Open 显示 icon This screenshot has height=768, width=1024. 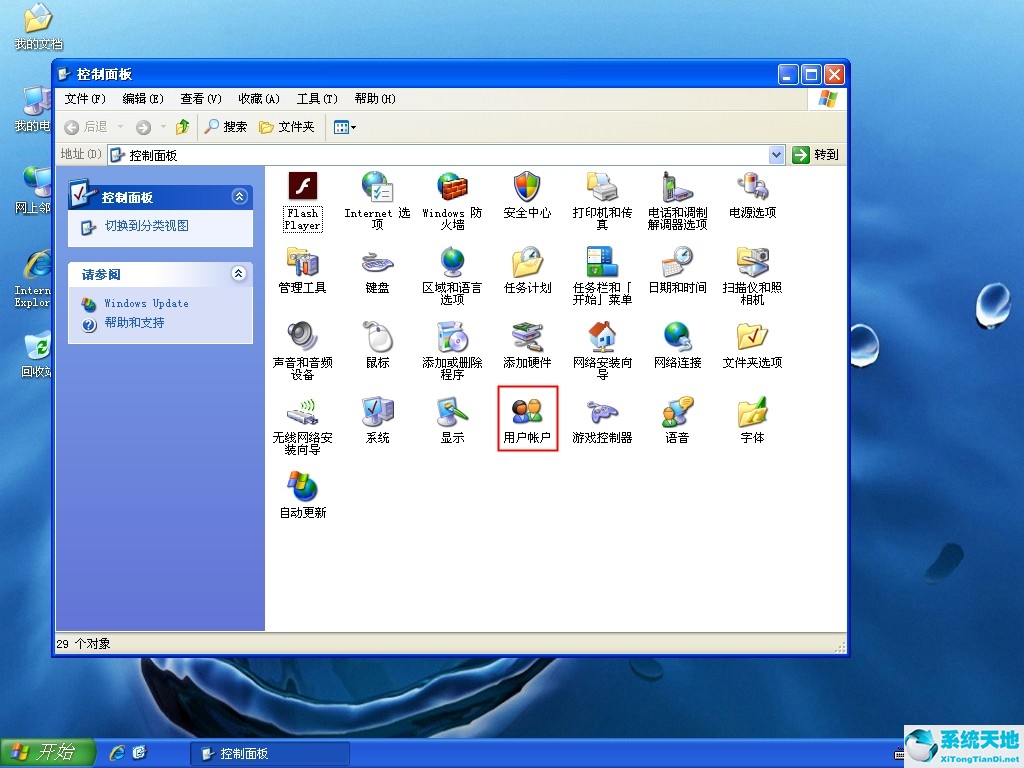[452, 421]
